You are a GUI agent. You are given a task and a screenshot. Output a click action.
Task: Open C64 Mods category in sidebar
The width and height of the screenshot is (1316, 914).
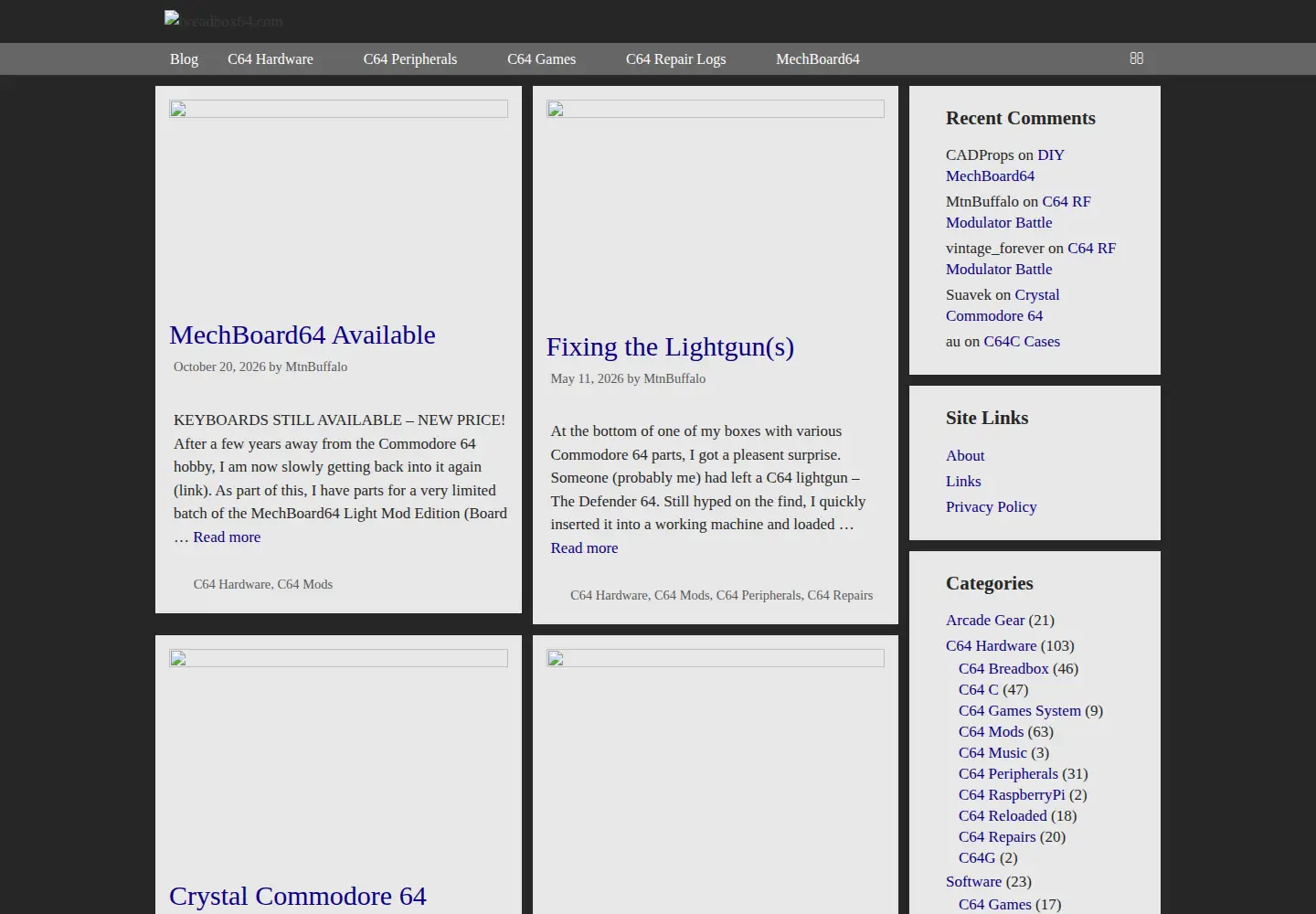991,731
